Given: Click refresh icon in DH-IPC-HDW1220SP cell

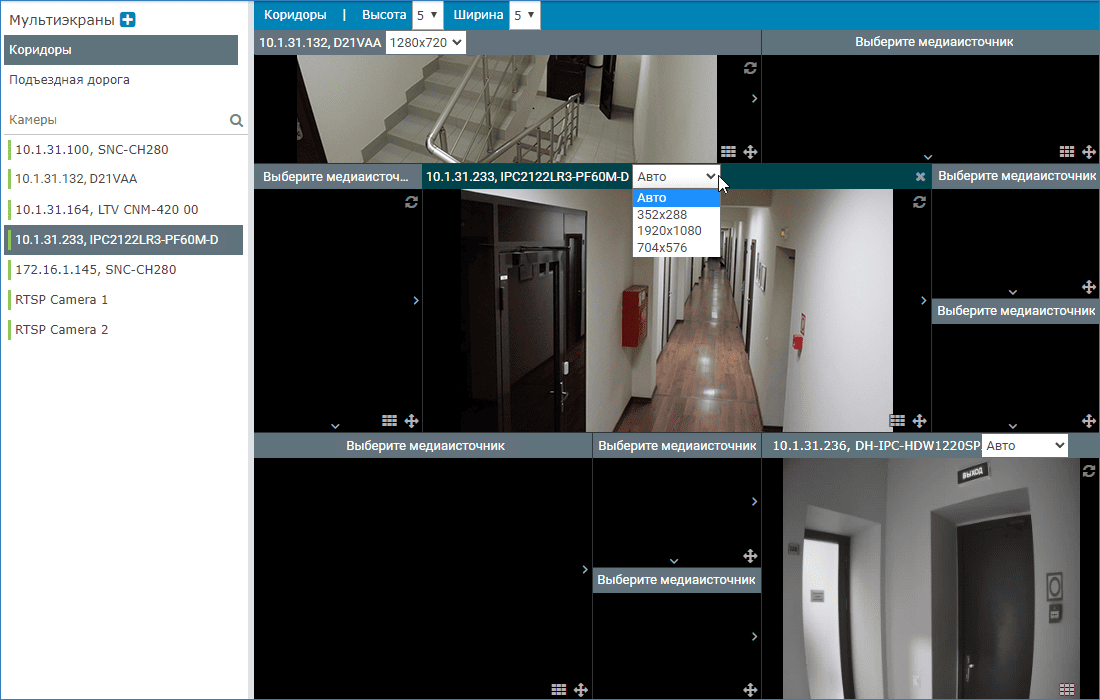Looking at the screenshot, I should coord(1089,470).
